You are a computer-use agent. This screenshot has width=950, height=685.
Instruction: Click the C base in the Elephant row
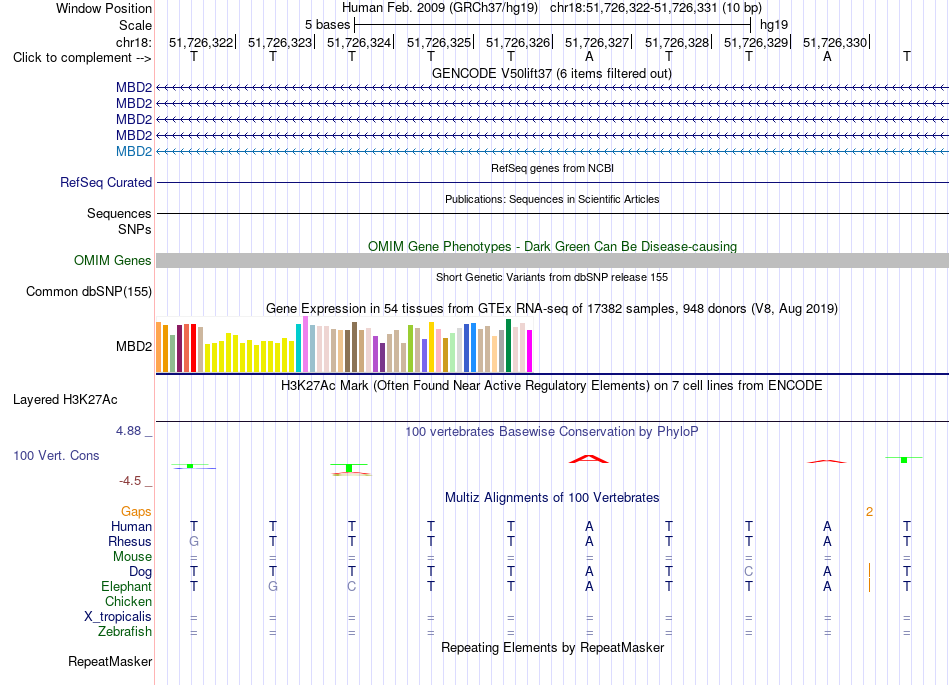pyautogui.click(x=351, y=587)
